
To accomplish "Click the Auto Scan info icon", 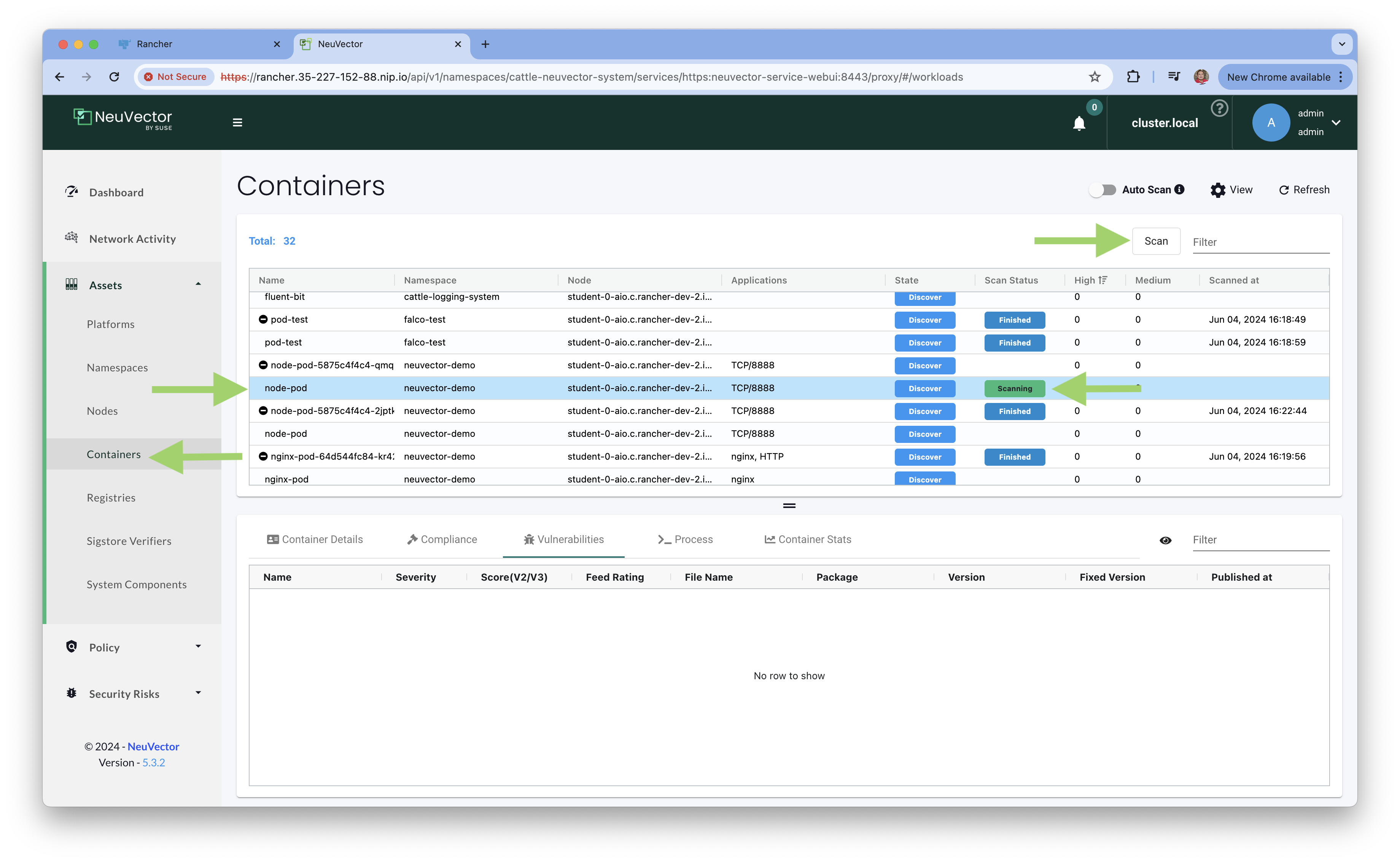I will click(x=1180, y=189).
